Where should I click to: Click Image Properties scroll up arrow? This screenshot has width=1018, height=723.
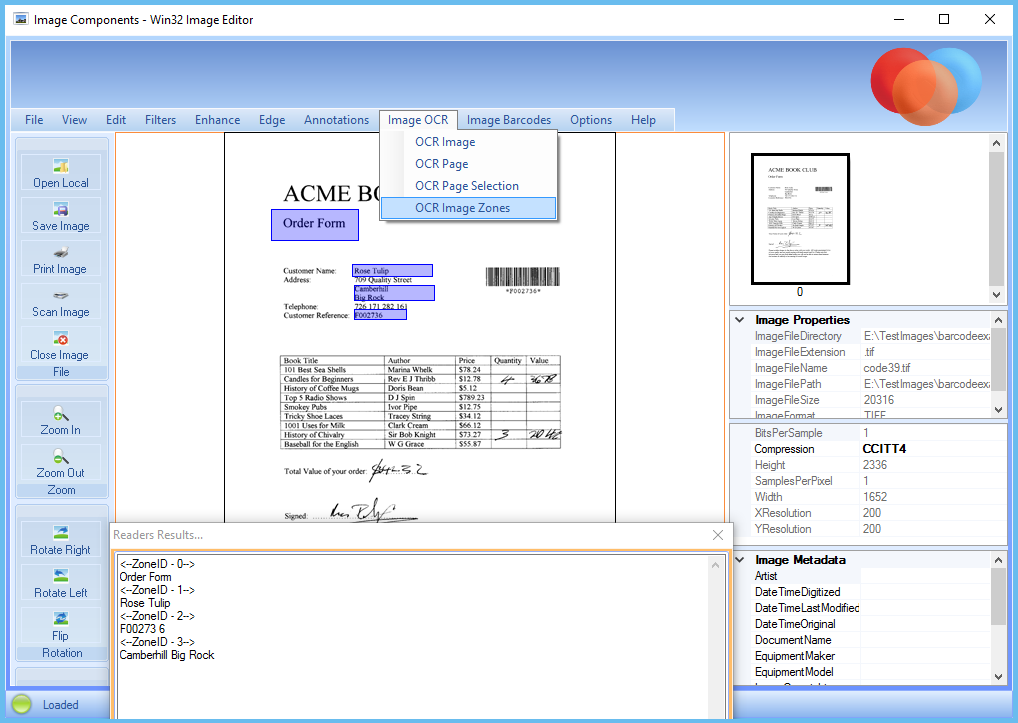tap(999, 320)
